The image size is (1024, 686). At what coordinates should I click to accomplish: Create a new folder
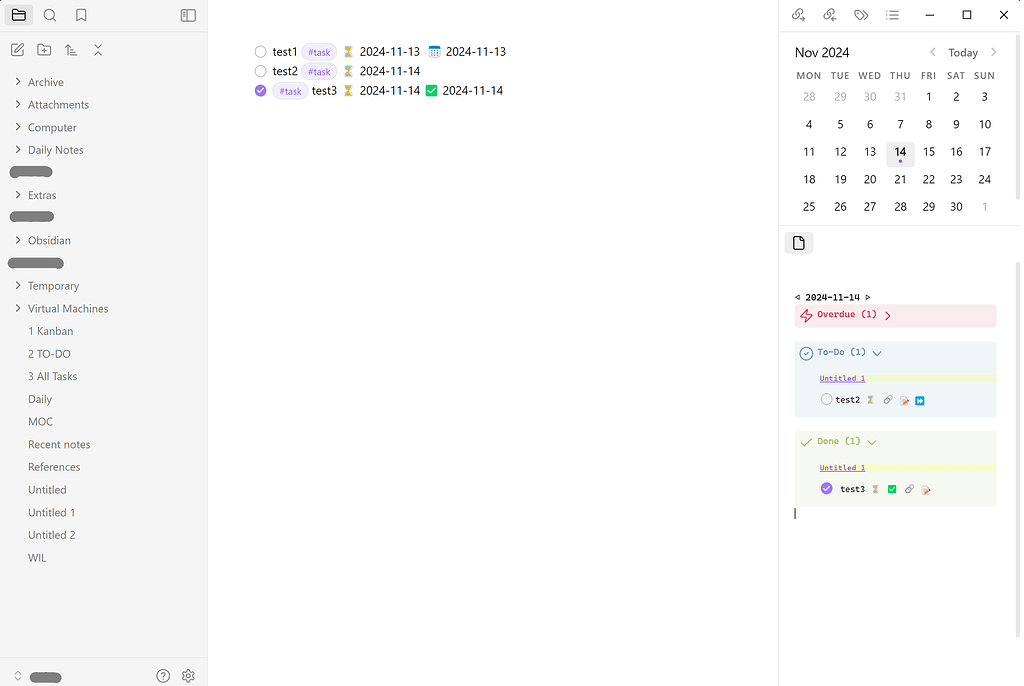click(44, 49)
